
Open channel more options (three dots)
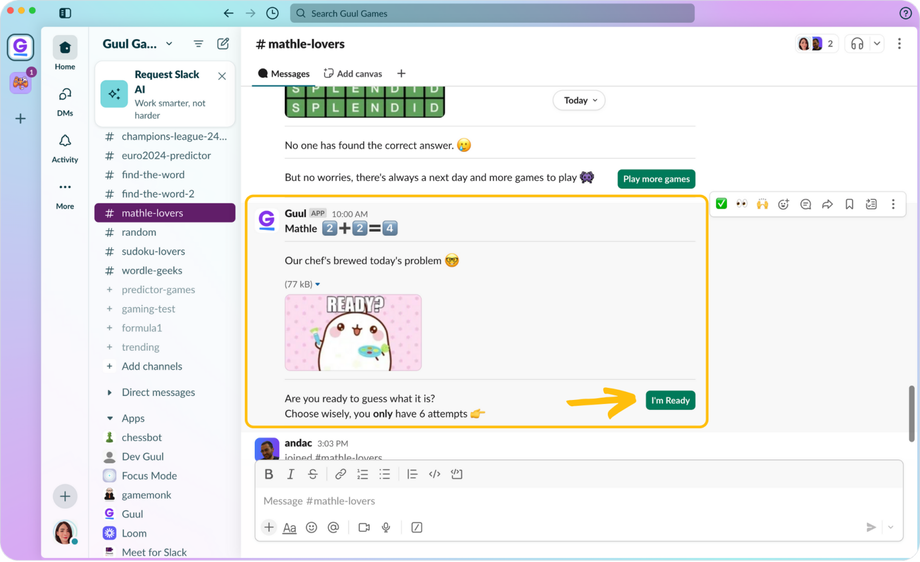click(899, 43)
